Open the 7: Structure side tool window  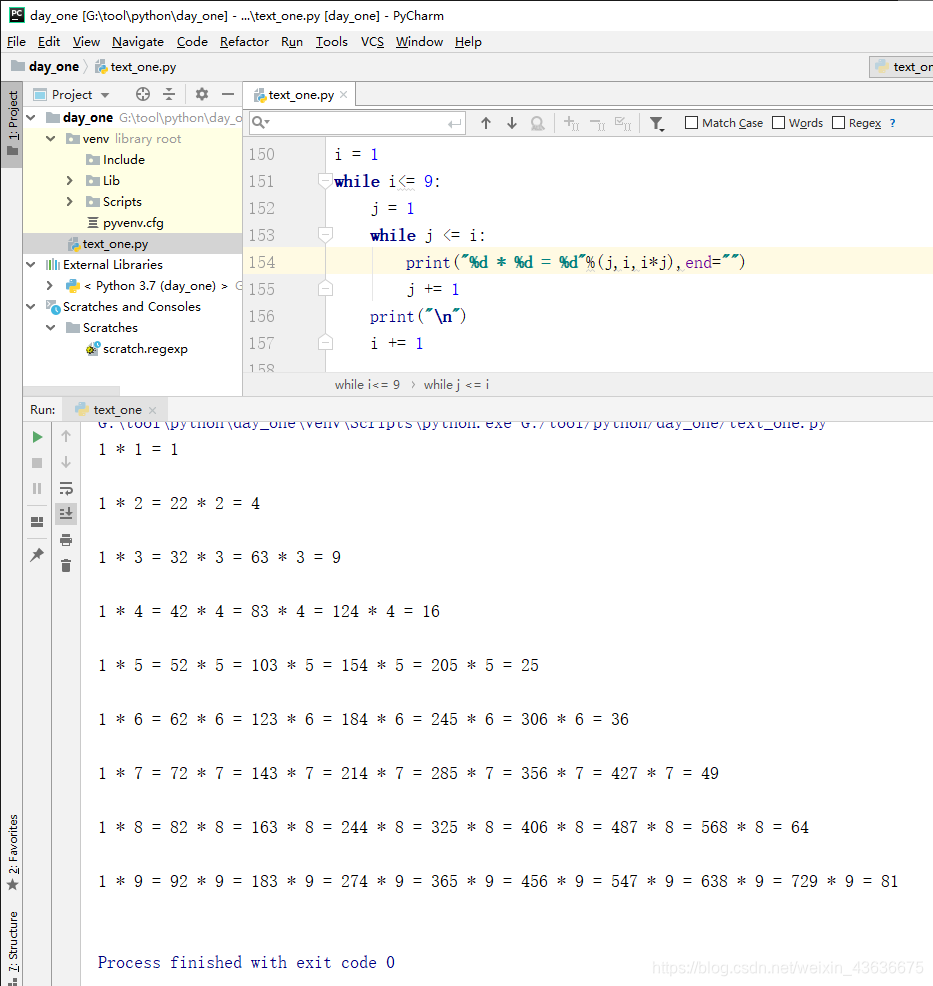(12, 947)
